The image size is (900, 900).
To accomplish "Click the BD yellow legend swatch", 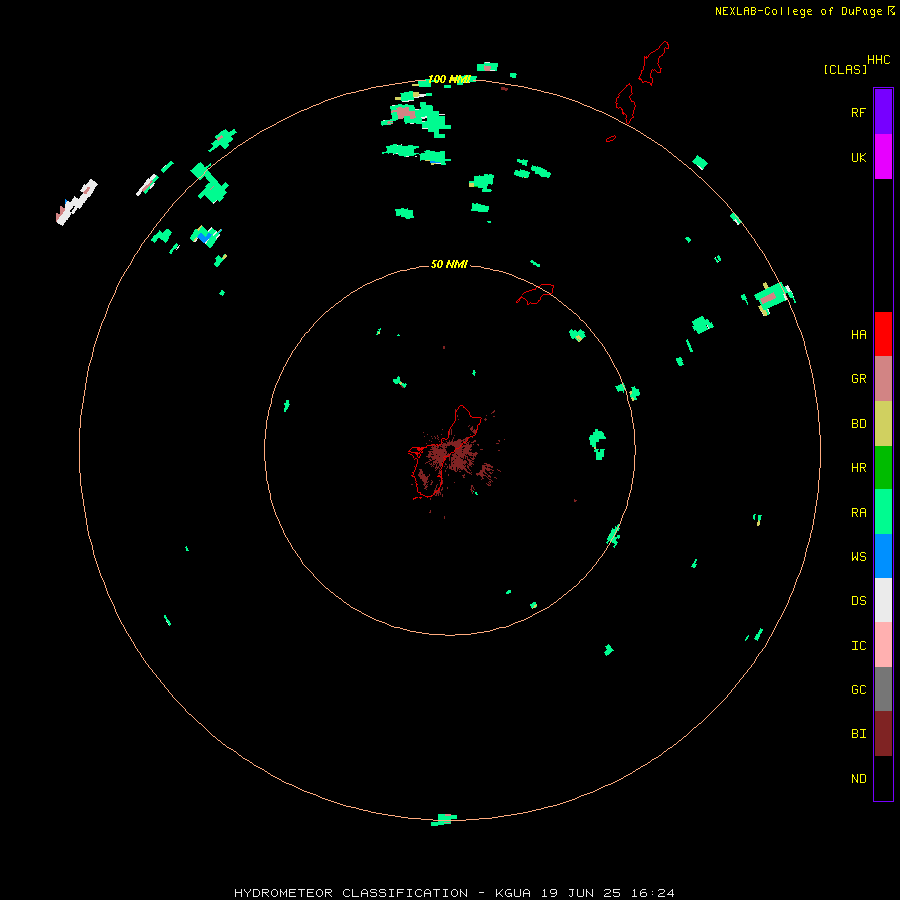I will pyautogui.click(x=883, y=424).
